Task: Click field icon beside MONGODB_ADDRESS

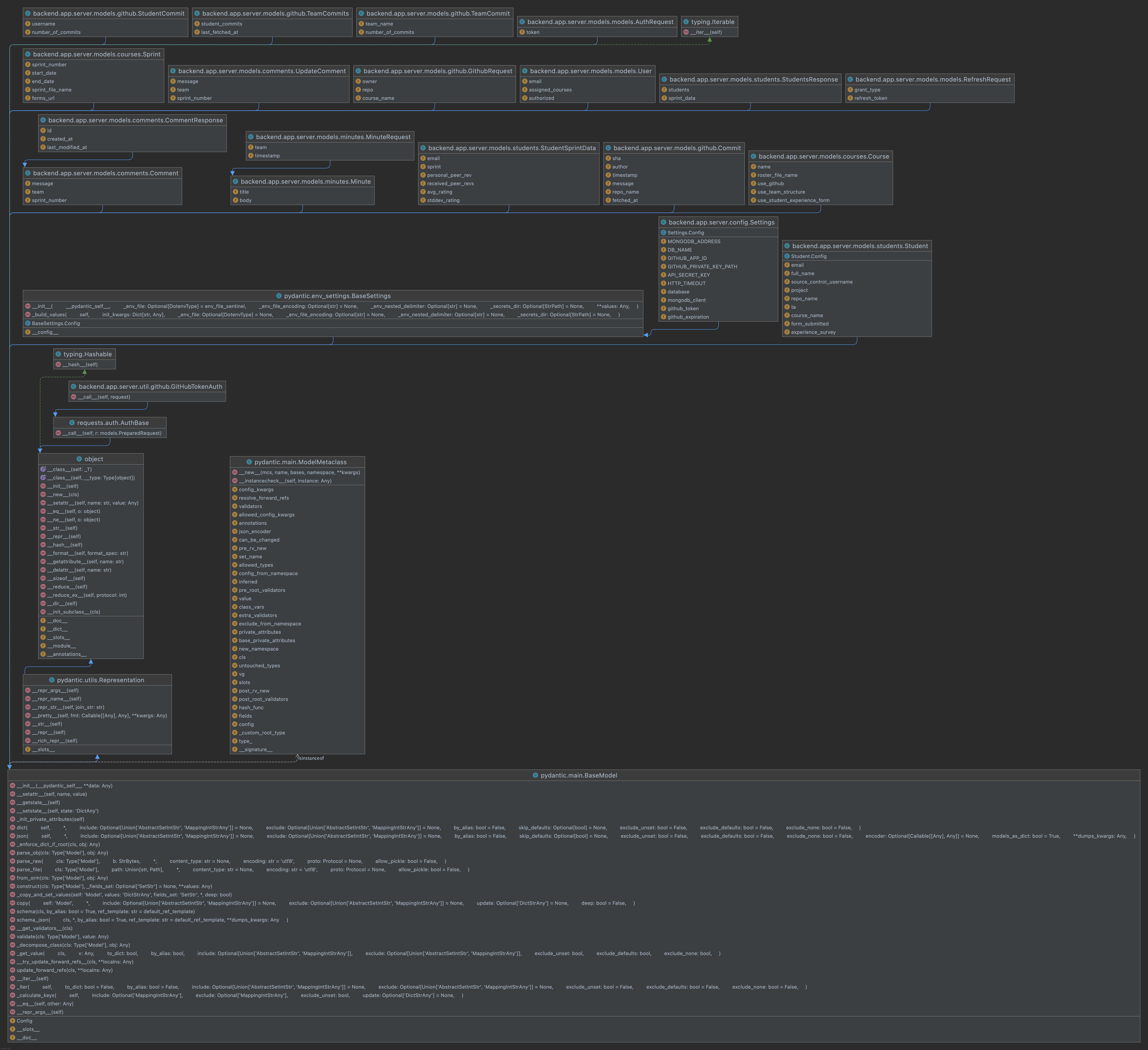Action: pos(663,241)
